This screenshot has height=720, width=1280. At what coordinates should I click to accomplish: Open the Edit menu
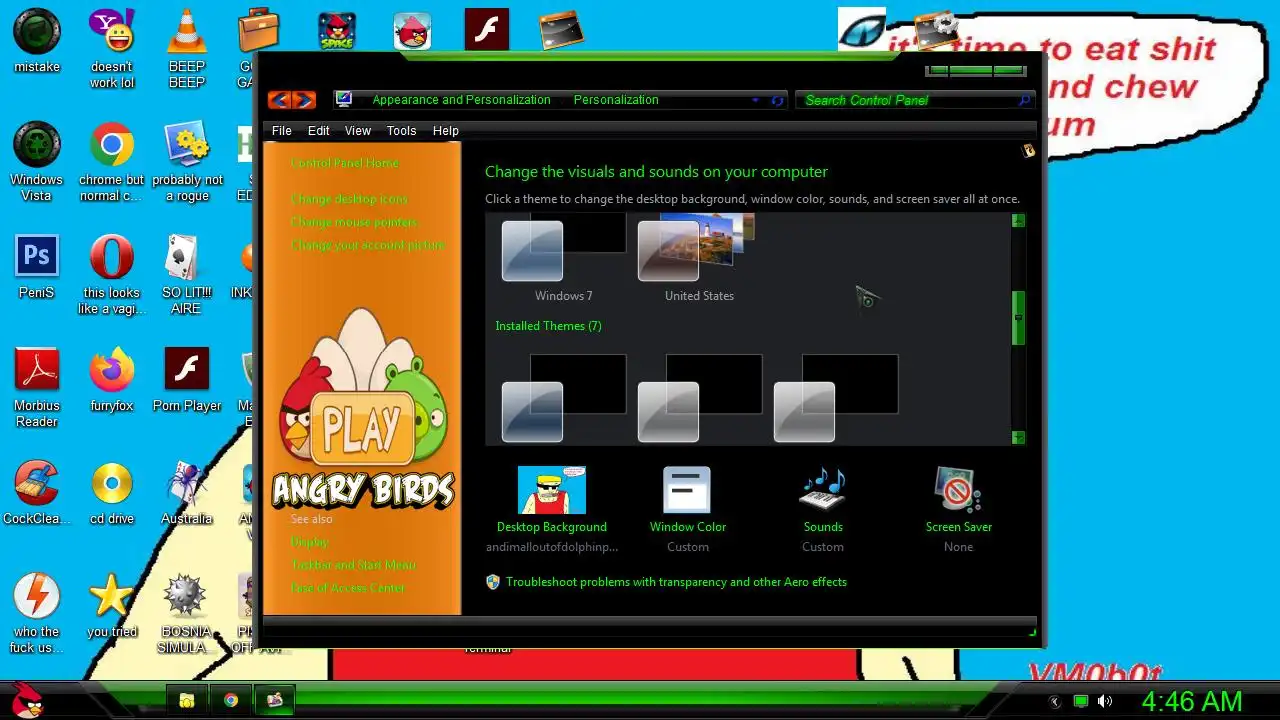pos(318,131)
